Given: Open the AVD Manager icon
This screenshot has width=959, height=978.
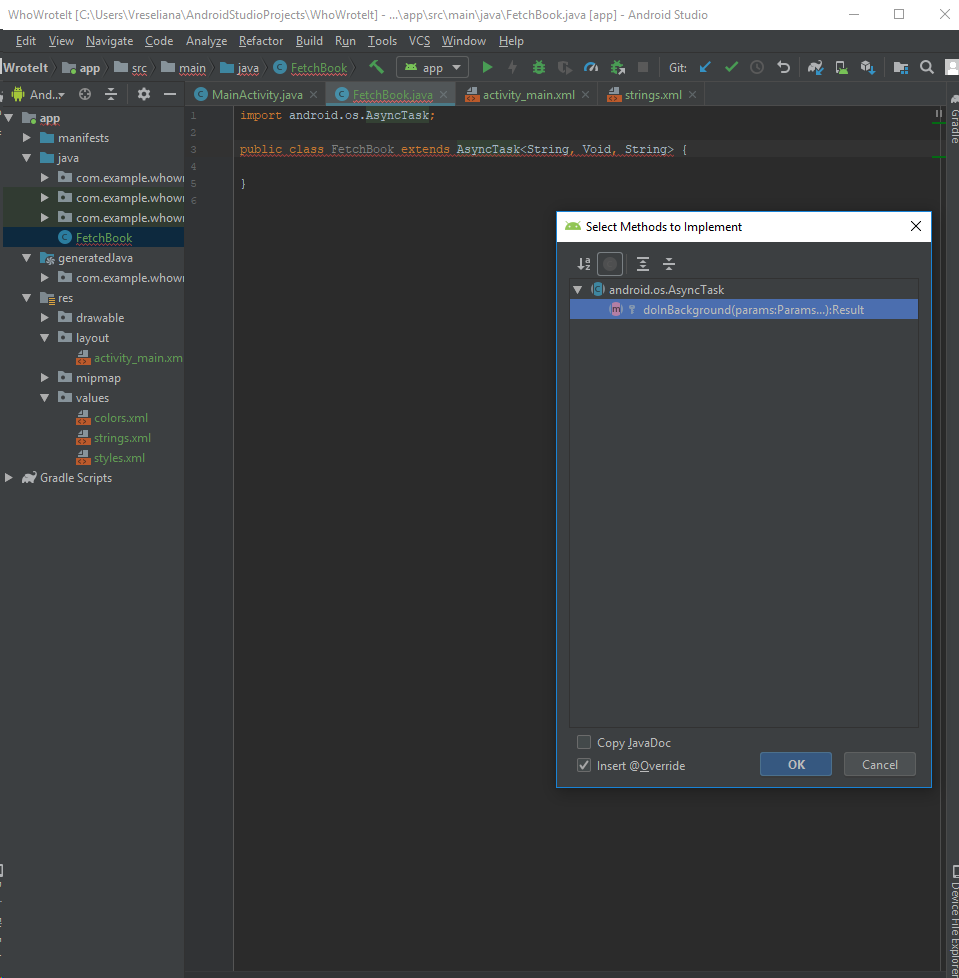Looking at the screenshot, I should (x=841, y=67).
